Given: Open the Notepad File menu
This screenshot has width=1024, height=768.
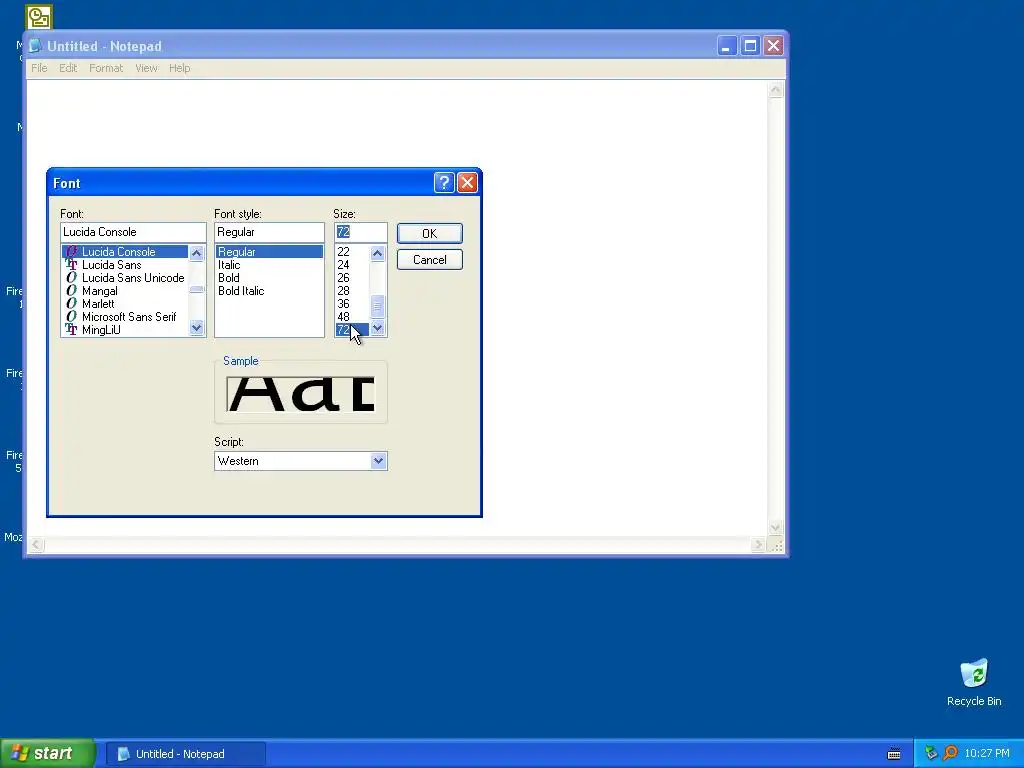Looking at the screenshot, I should pyautogui.click(x=39, y=68).
